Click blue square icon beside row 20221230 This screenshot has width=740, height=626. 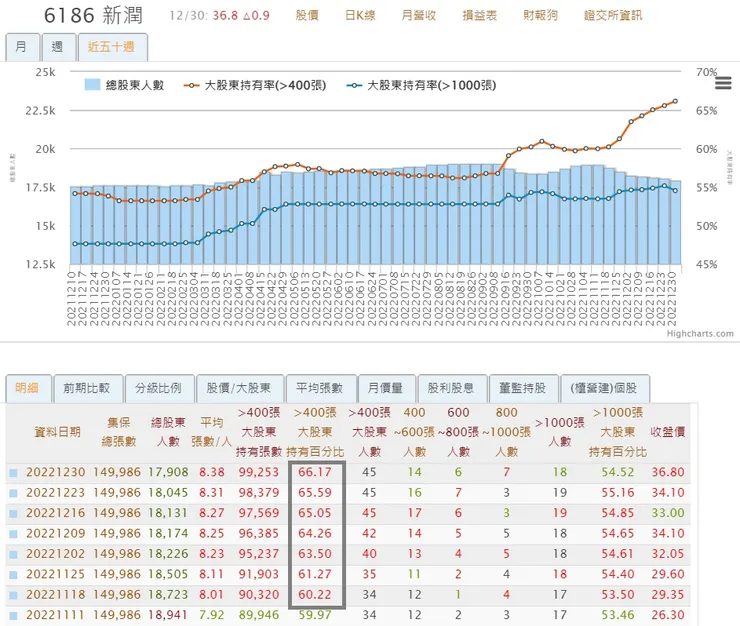14,473
